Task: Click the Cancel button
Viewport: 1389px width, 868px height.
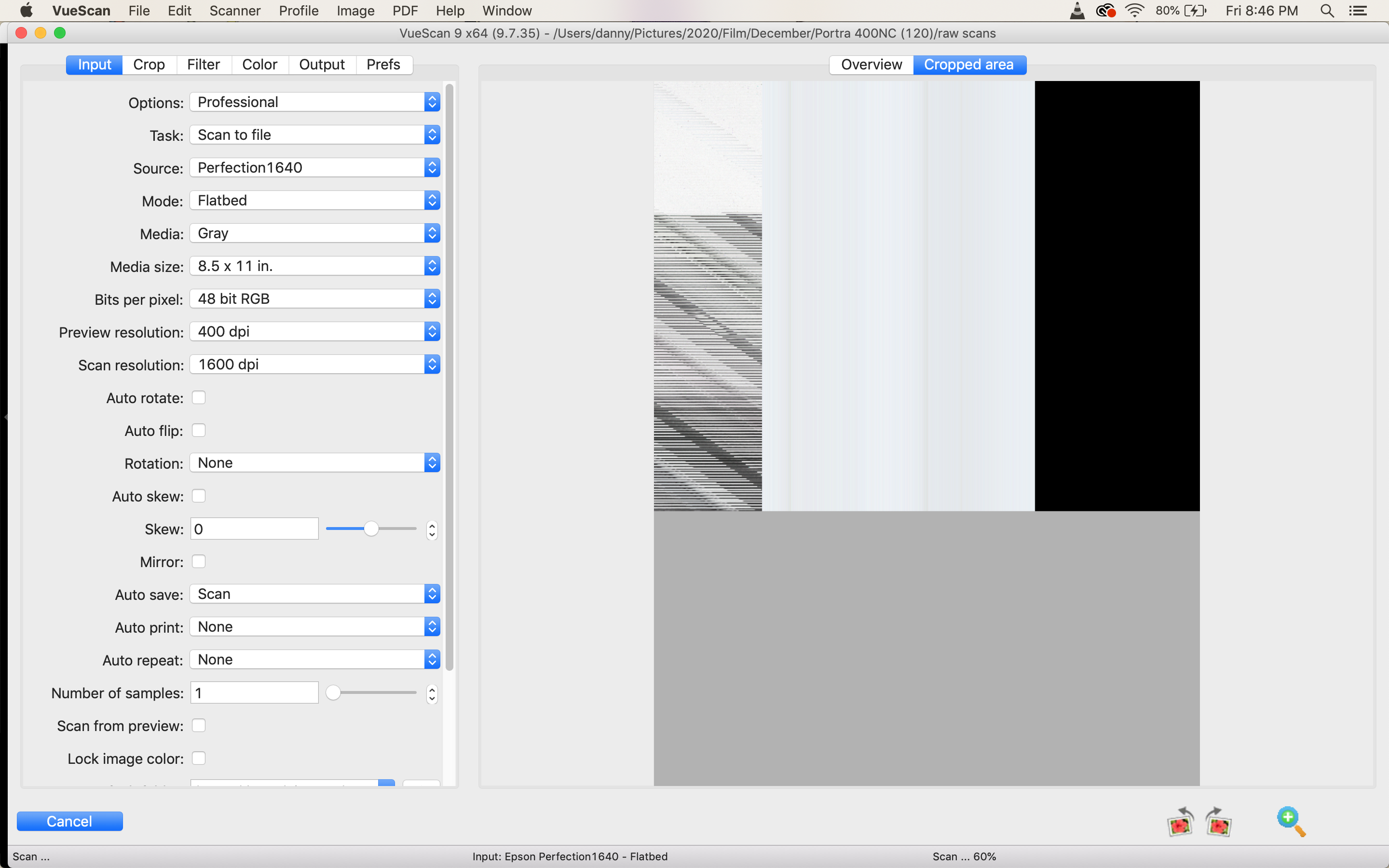Action: (x=69, y=821)
